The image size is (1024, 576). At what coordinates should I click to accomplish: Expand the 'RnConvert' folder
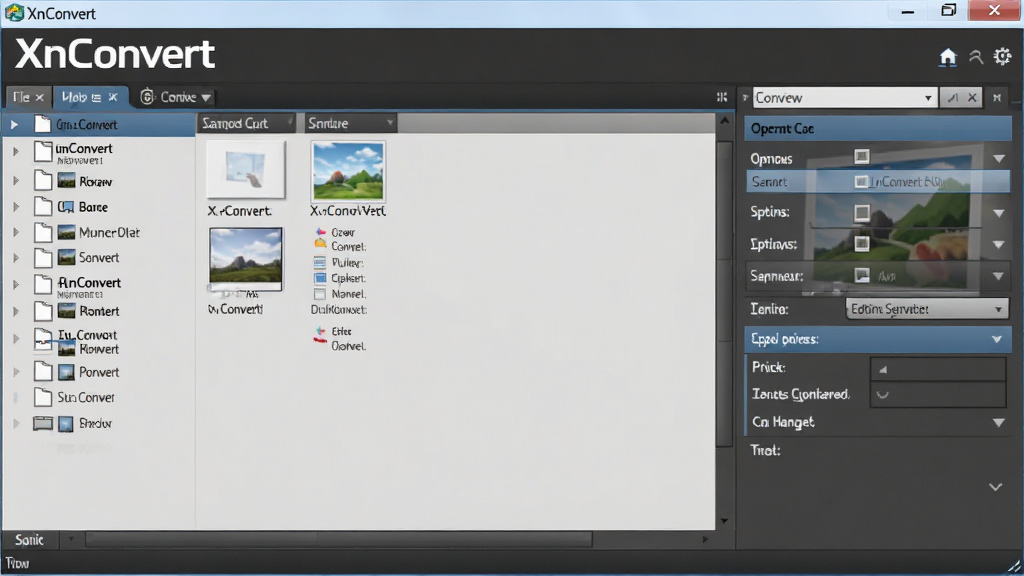point(16,285)
